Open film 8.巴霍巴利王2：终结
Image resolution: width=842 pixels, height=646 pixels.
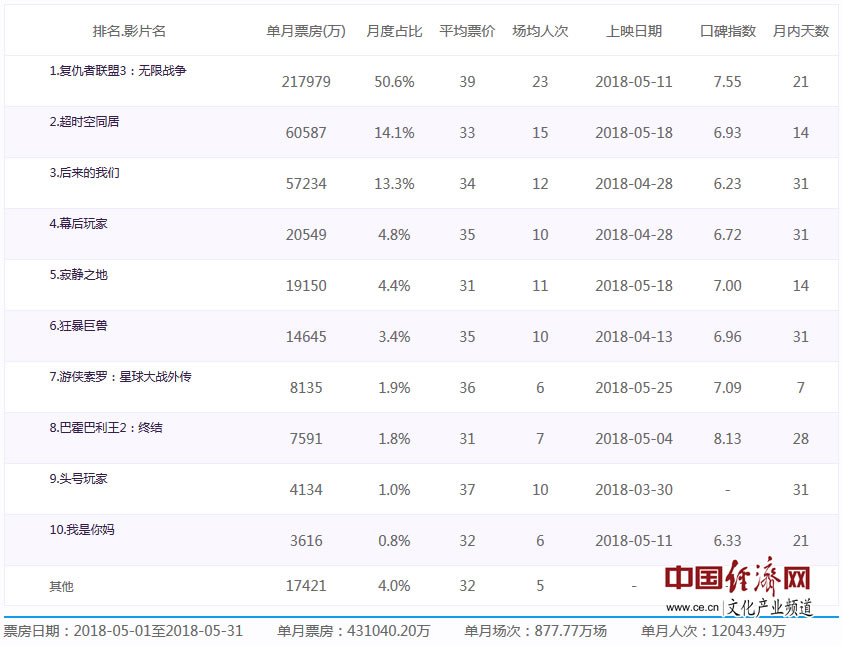coord(106,427)
